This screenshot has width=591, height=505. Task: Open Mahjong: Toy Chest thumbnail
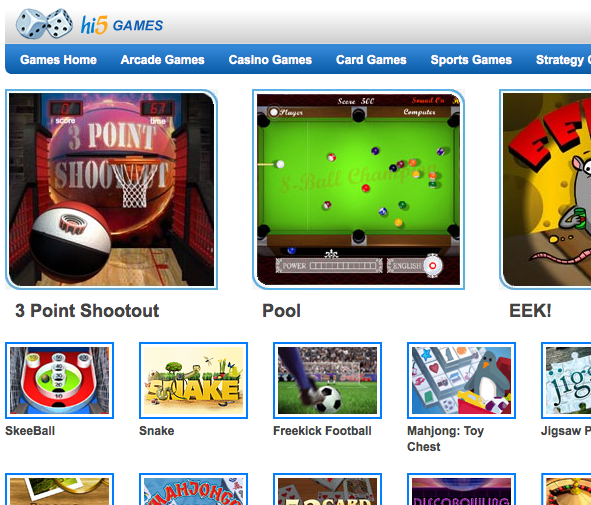point(461,380)
